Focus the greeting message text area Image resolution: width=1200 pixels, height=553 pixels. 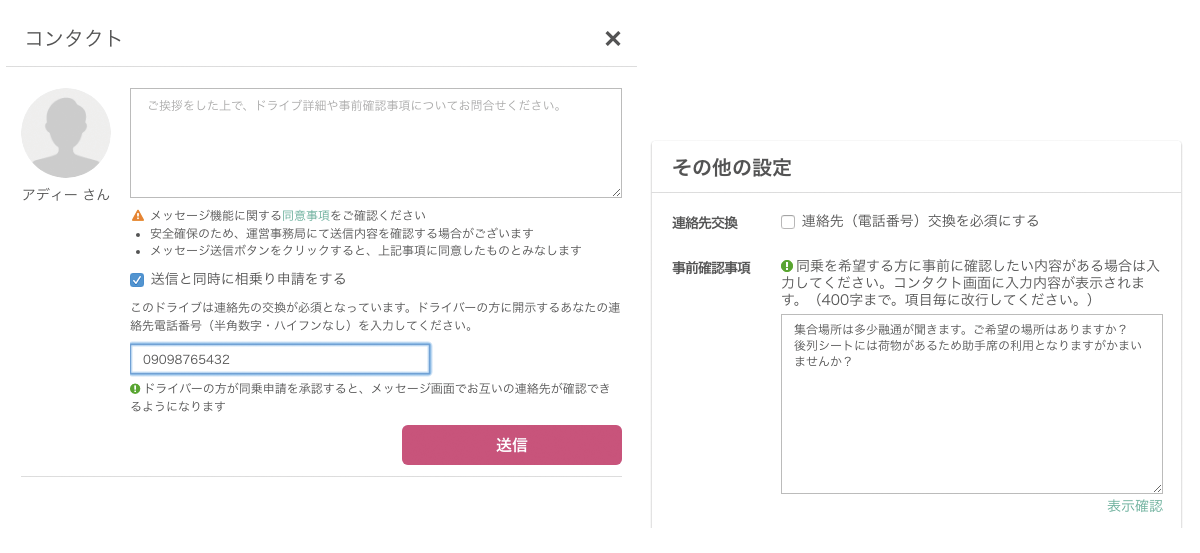point(376,143)
